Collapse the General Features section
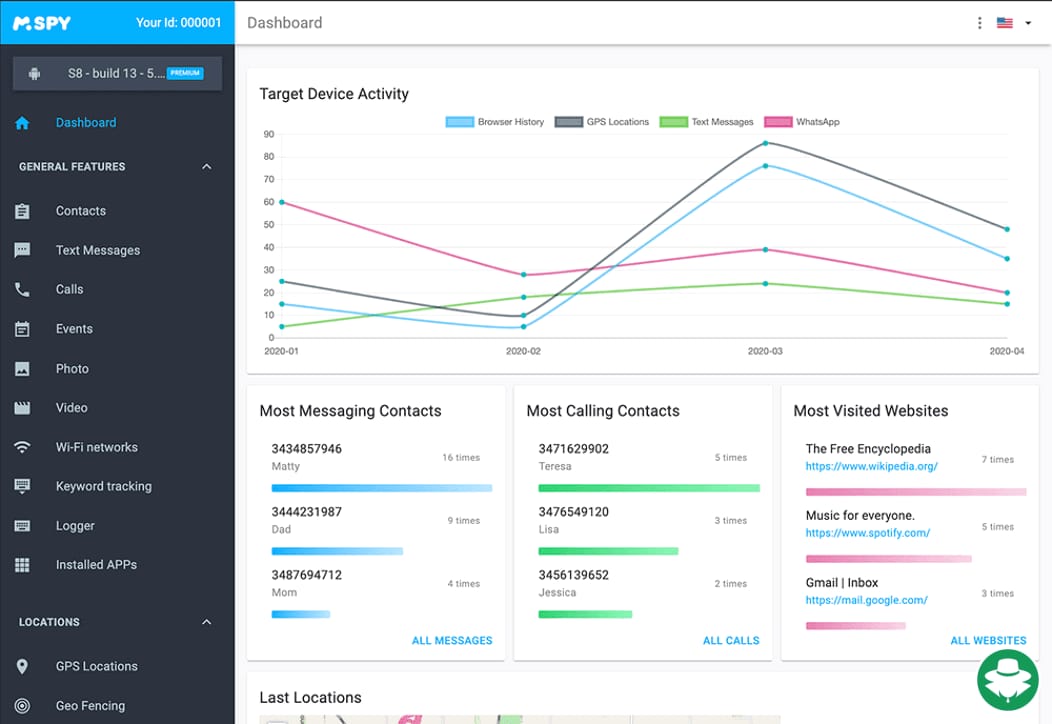1052x724 pixels. (206, 167)
